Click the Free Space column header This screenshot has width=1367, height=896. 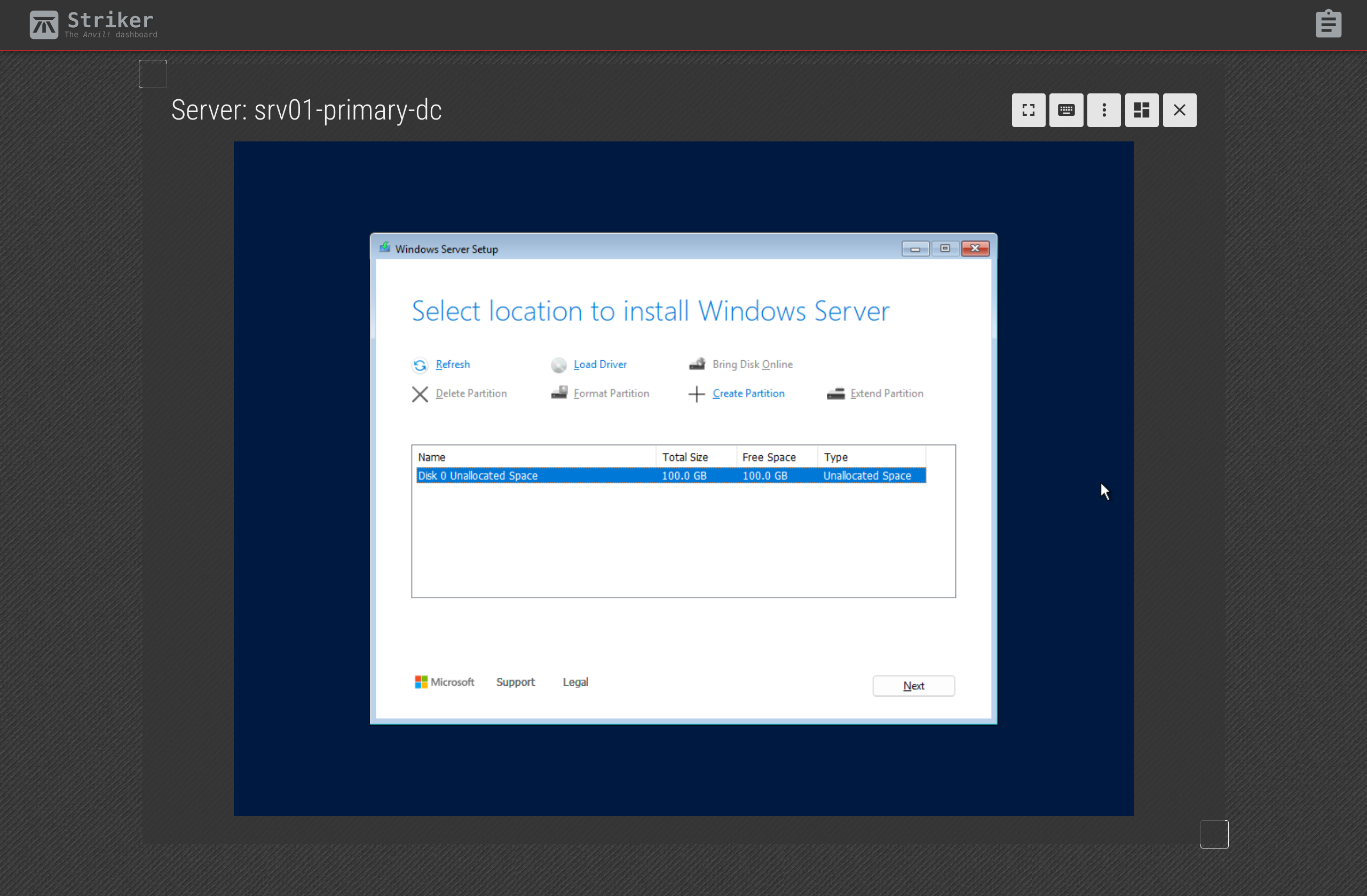(777, 457)
